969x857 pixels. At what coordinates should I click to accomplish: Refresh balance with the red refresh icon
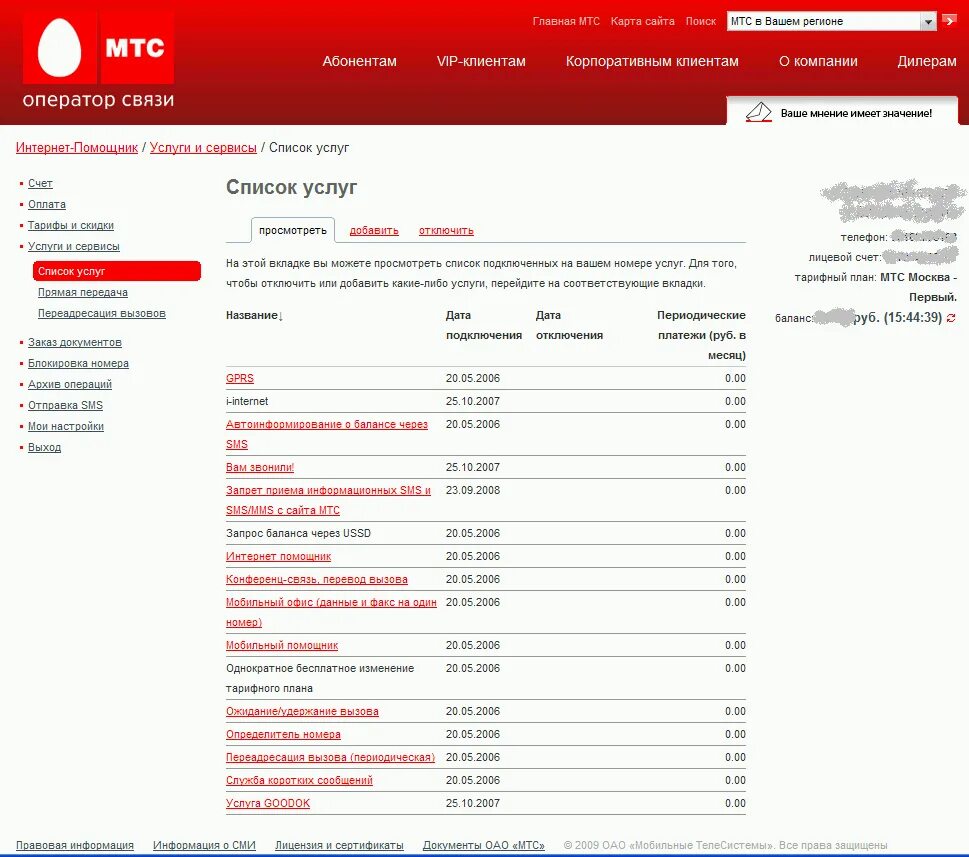(x=951, y=318)
